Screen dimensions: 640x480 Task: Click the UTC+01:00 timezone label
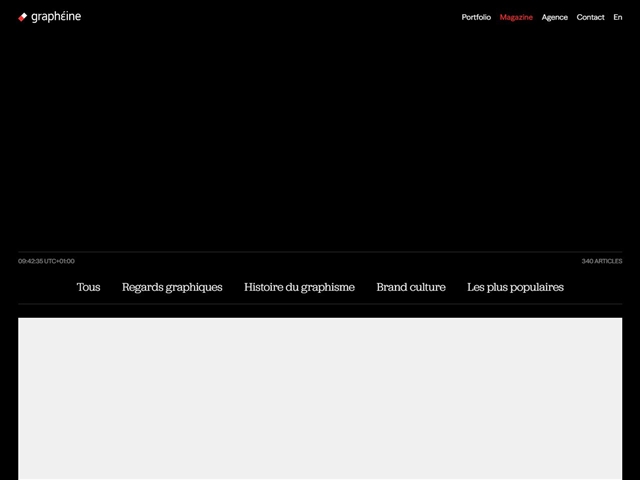[61, 261]
